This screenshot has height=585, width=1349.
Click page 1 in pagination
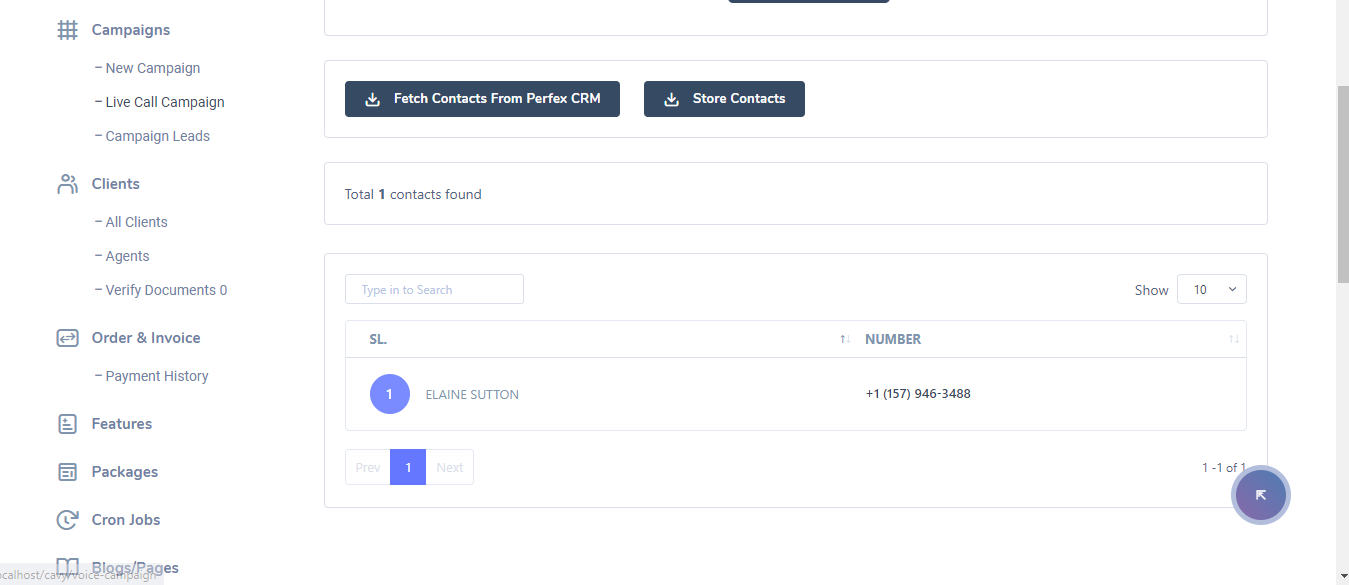click(x=408, y=467)
